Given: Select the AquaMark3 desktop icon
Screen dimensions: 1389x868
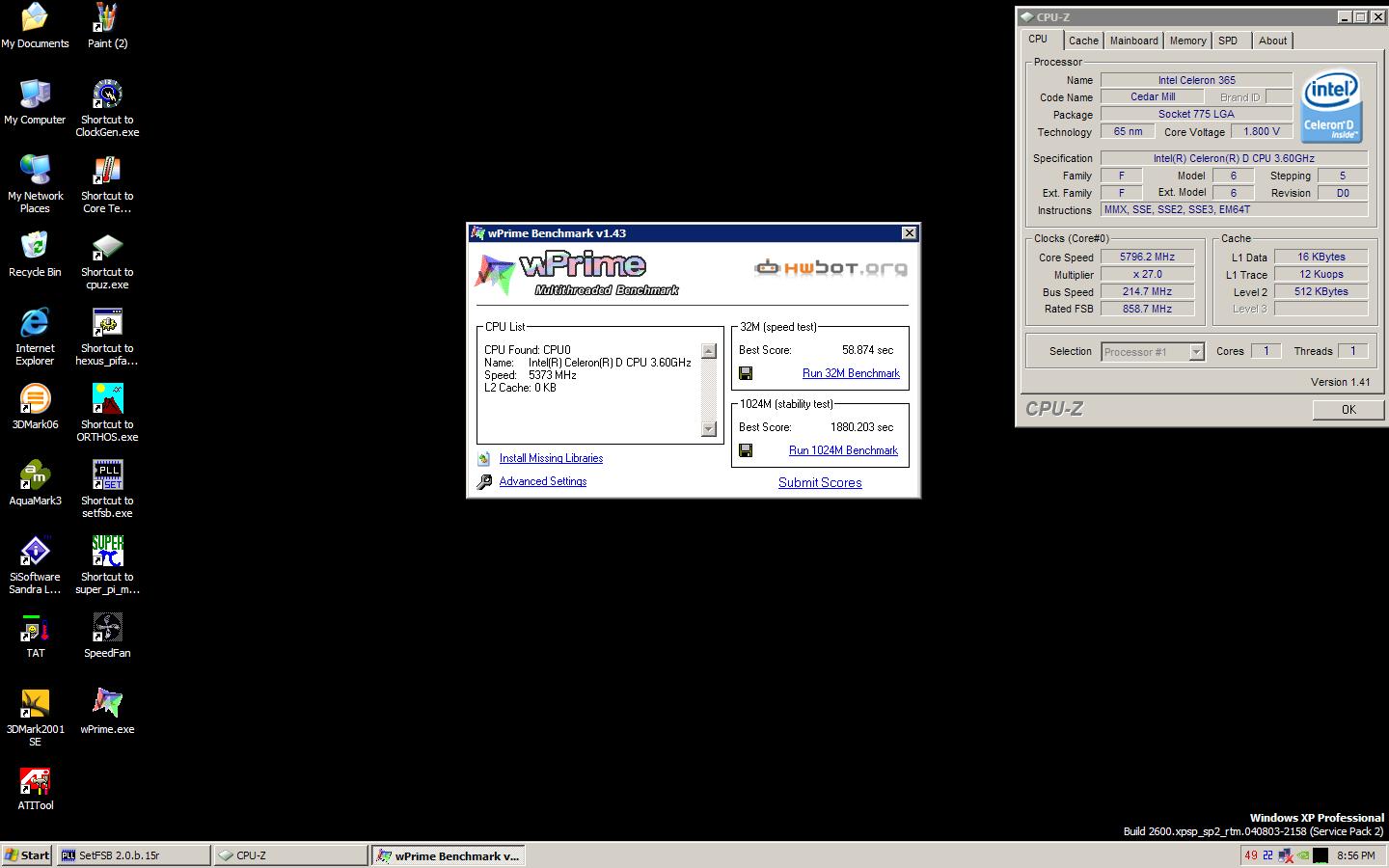Looking at the screenshot, I should tap(35, 482).
